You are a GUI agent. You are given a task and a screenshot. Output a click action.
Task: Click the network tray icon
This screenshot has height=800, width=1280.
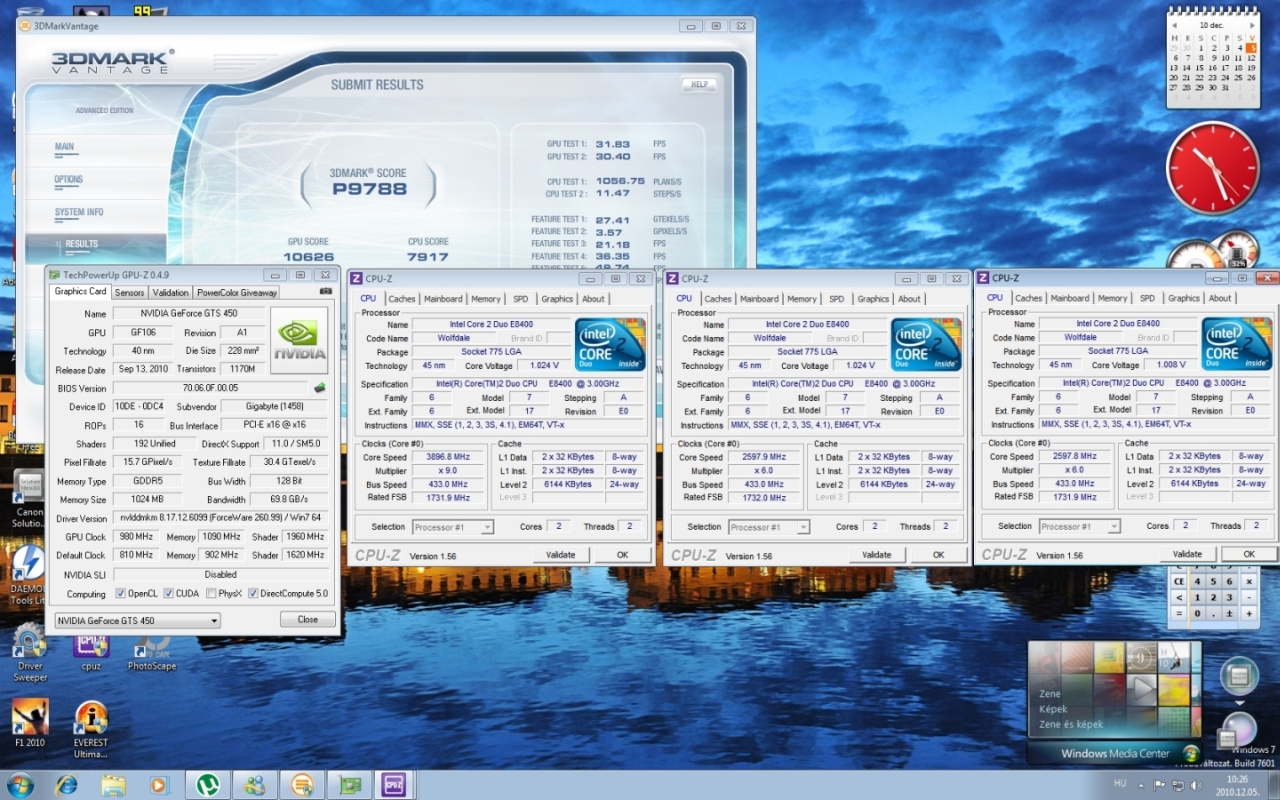[1178, 785]
